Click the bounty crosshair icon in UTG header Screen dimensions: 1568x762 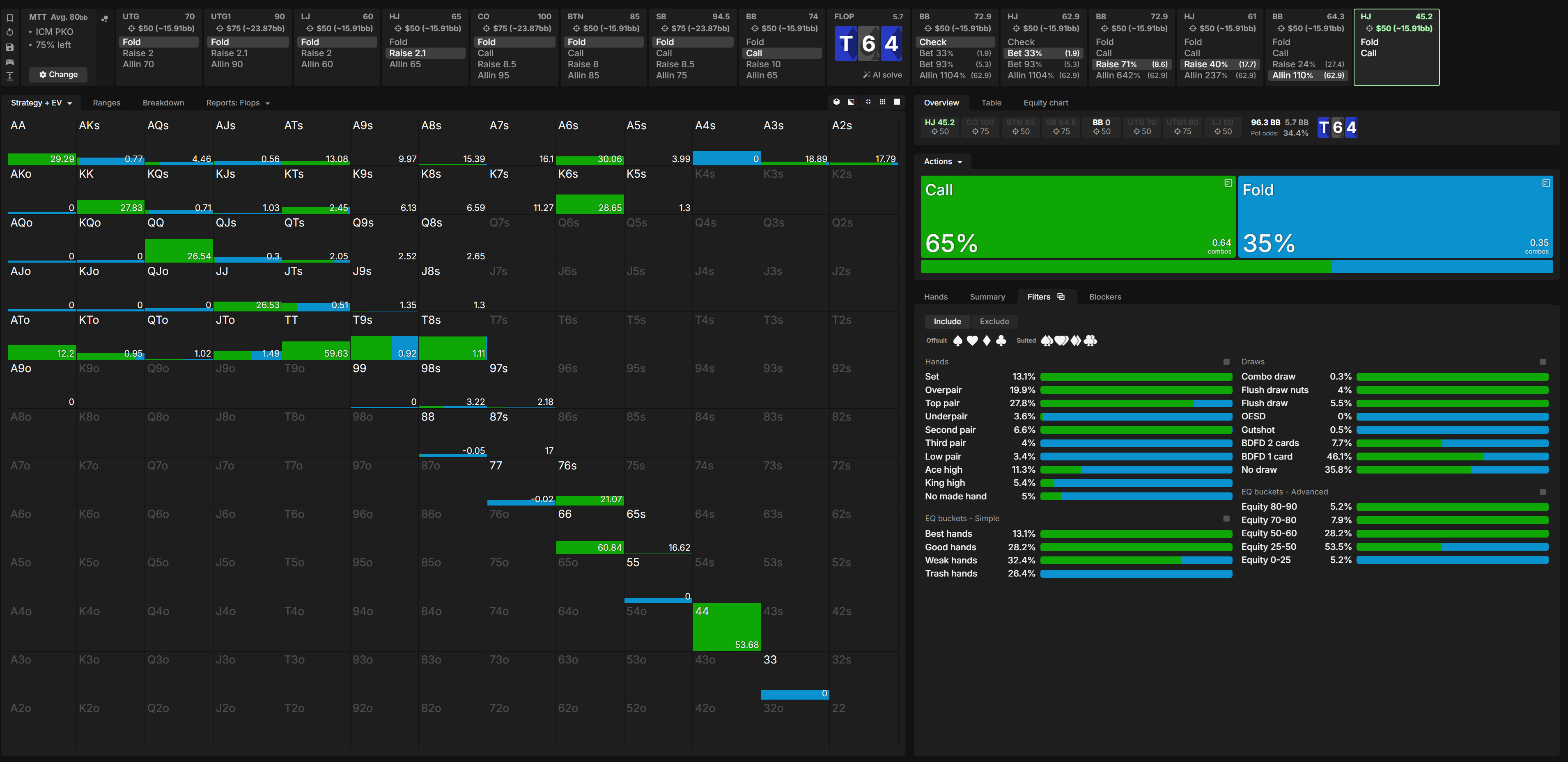pyautogui.click(x=131, y=29)
